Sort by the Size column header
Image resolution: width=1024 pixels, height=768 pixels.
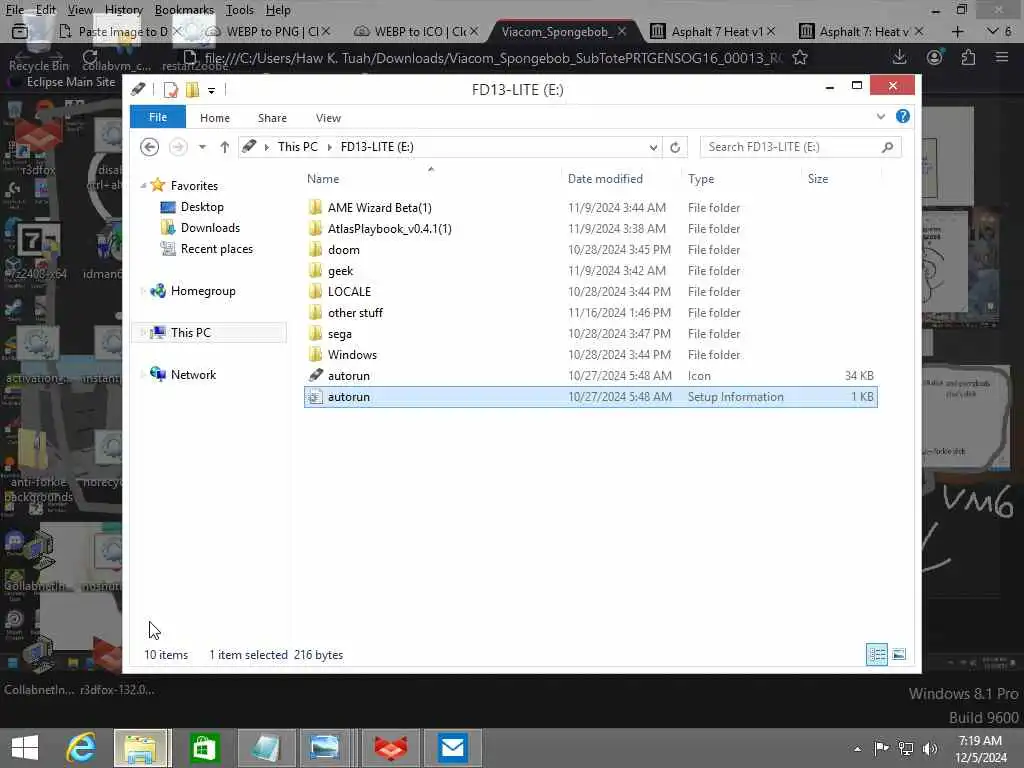point(818,179)
